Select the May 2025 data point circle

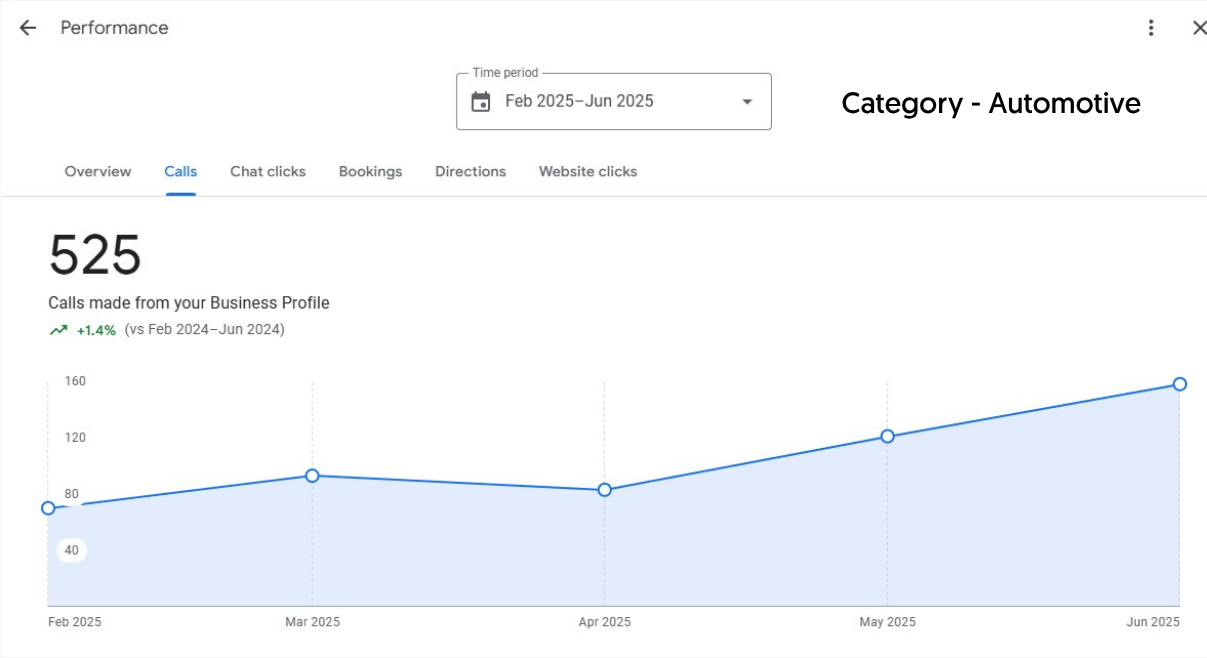coord(887,436)
